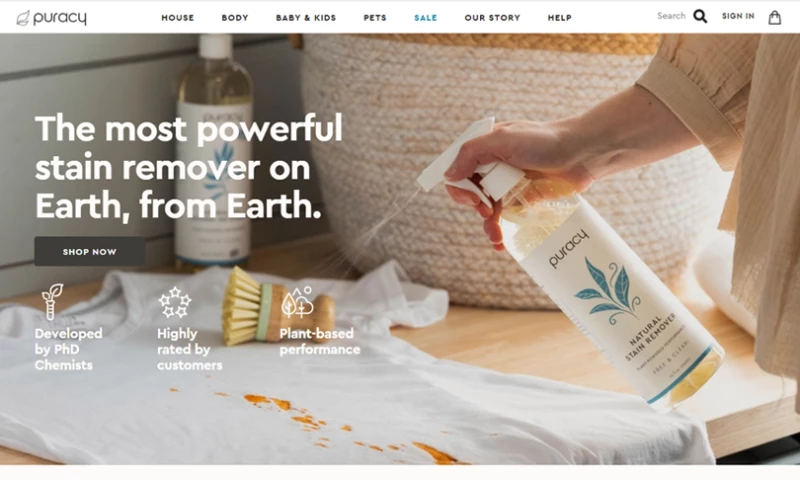
Task: Go to the SALE page
Action: 426,18
